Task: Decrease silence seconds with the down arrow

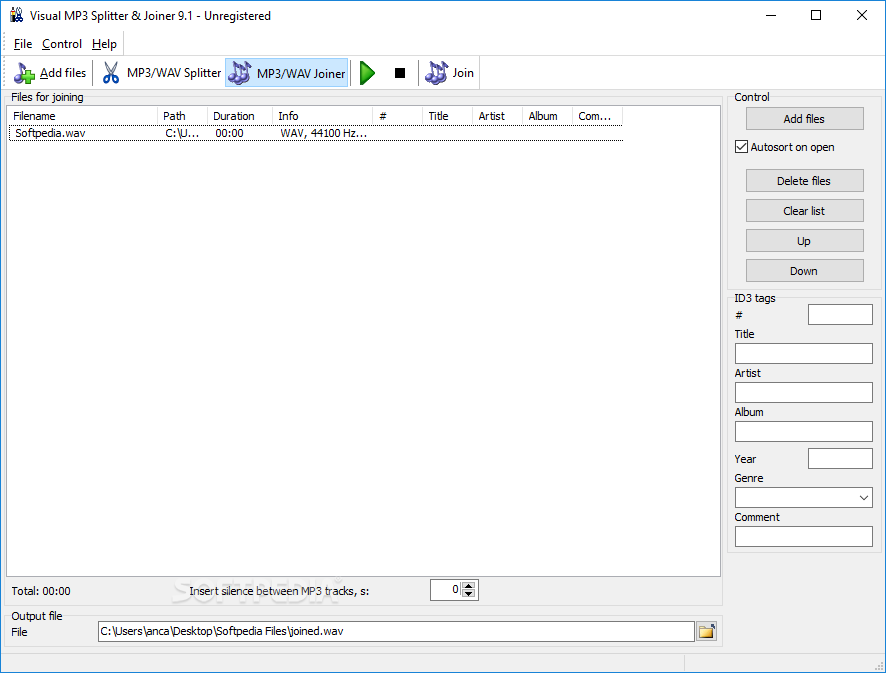Action: click(468, 594)
